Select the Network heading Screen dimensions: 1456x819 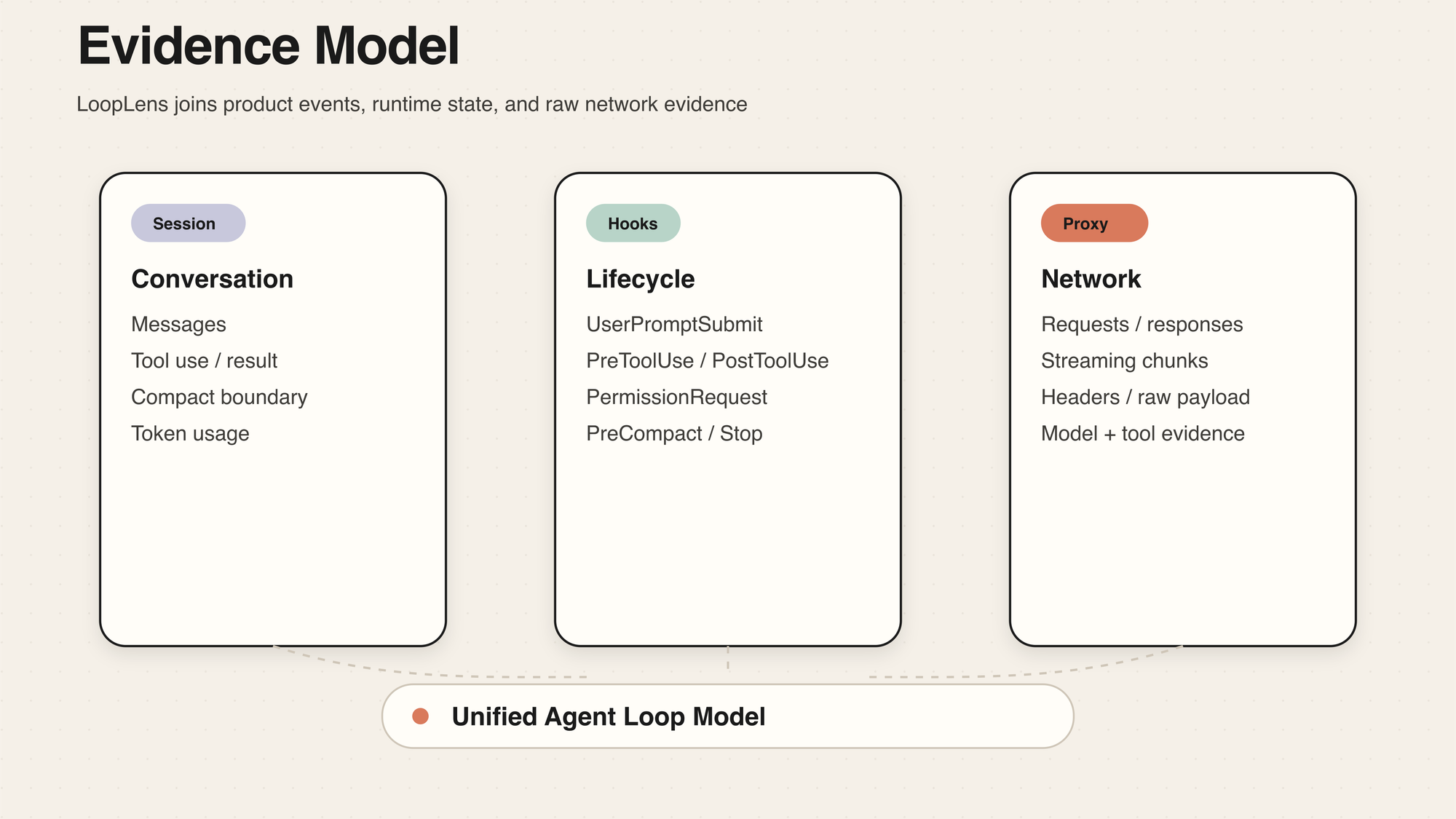click(1091, 279)
